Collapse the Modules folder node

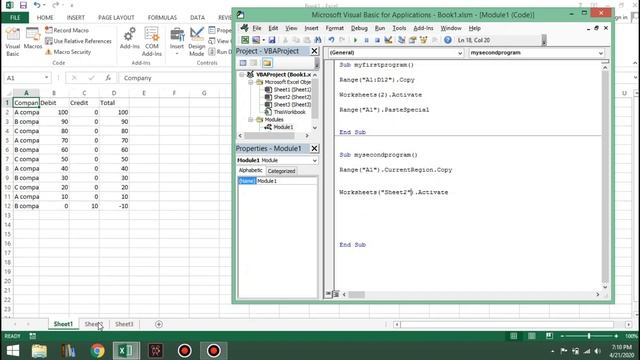coord(251,120)
